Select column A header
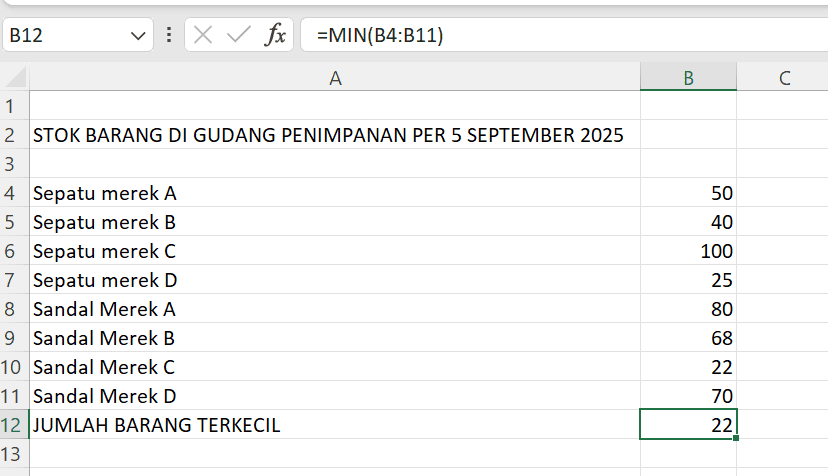The height and width of the screenshot is (476, 828). point(335,79)
